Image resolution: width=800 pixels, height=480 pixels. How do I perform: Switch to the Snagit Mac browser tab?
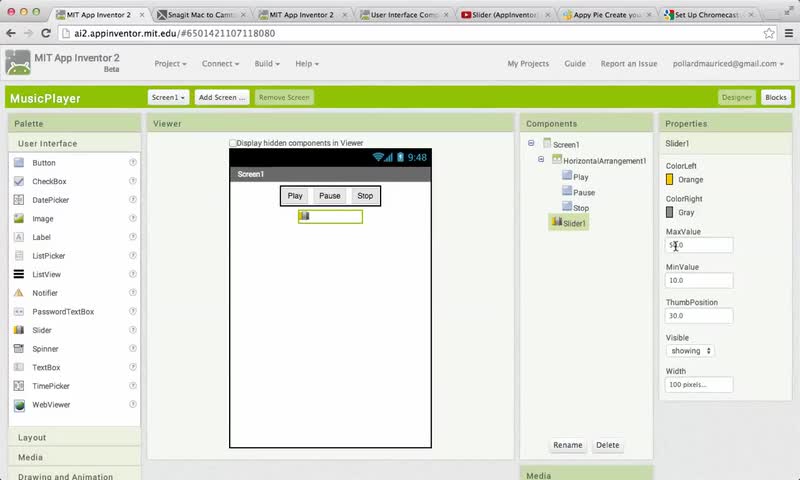201,15
